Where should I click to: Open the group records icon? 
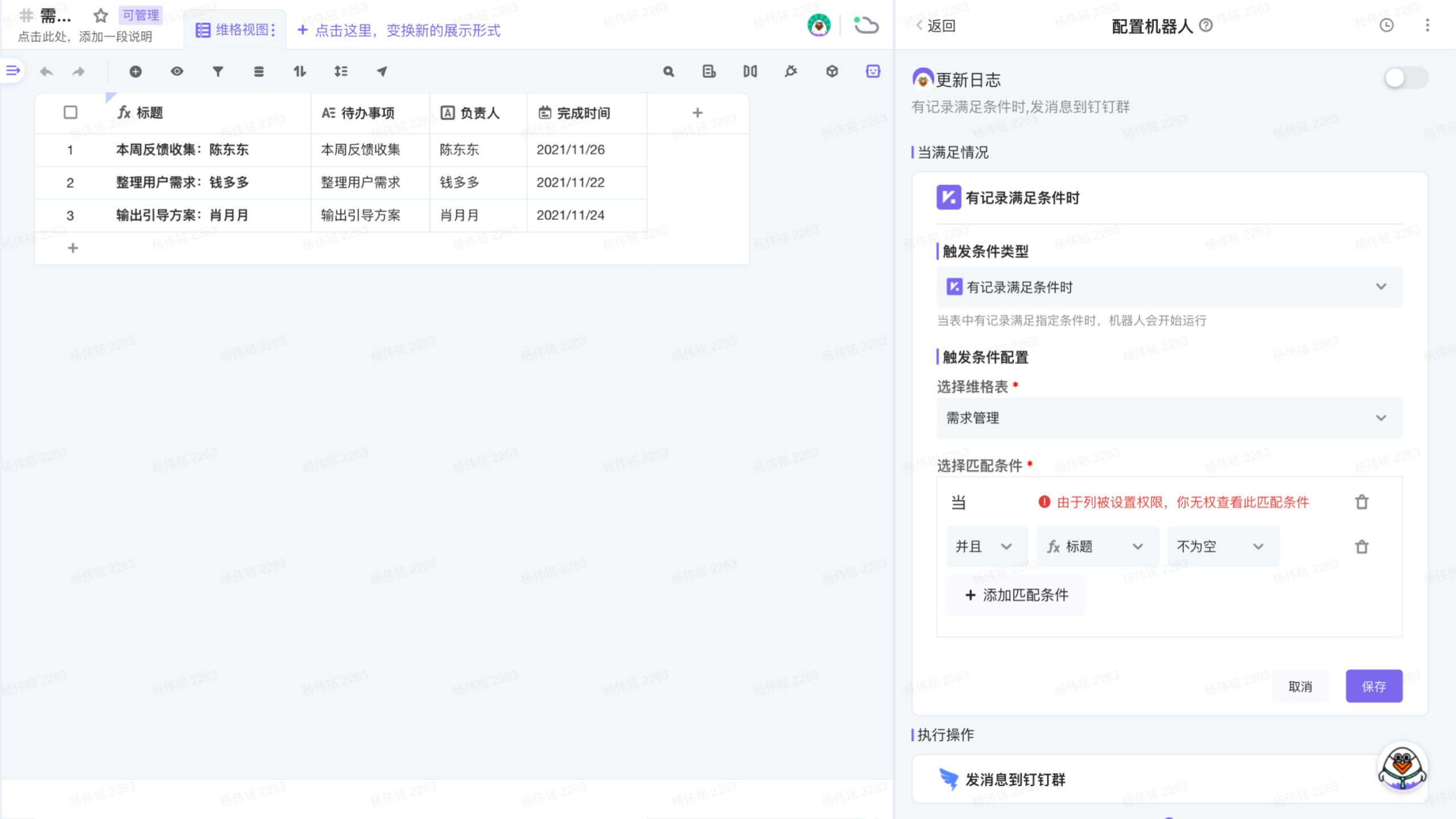pyautogui.click(x=259, y=72)
